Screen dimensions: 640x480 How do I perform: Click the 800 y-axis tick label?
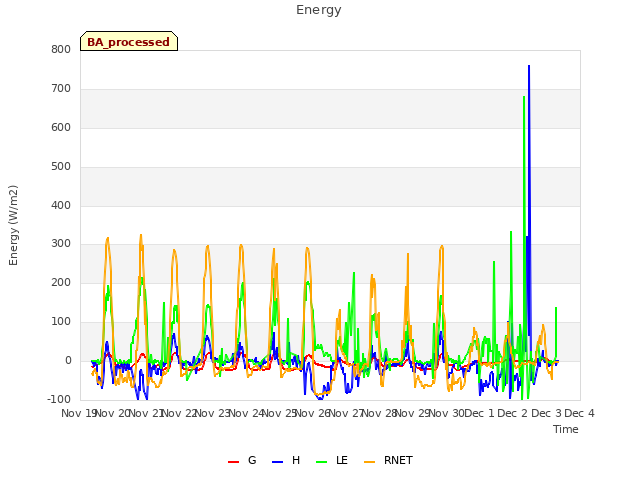61,49
